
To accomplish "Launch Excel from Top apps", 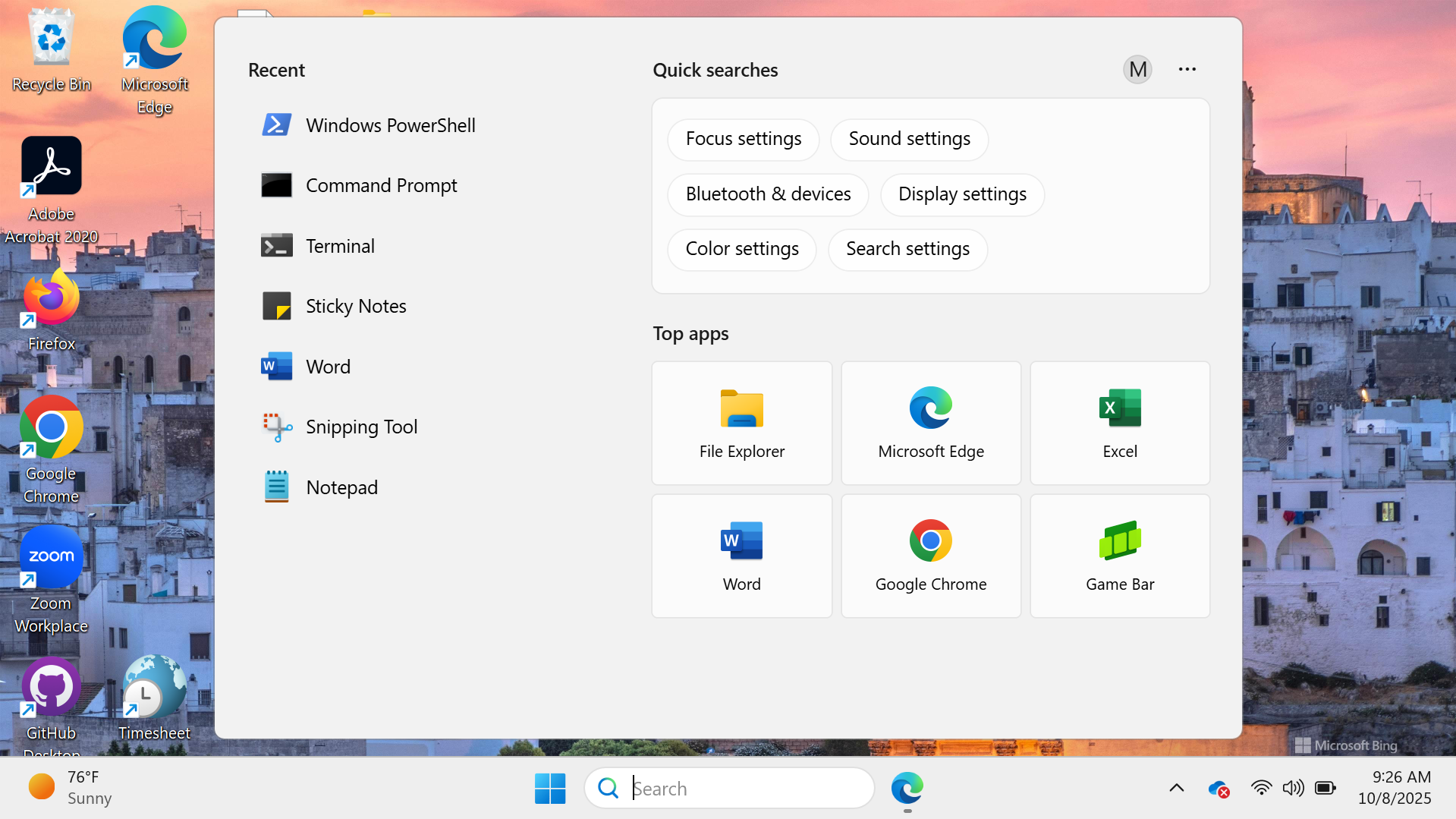I will click(x=1119, y=423).
